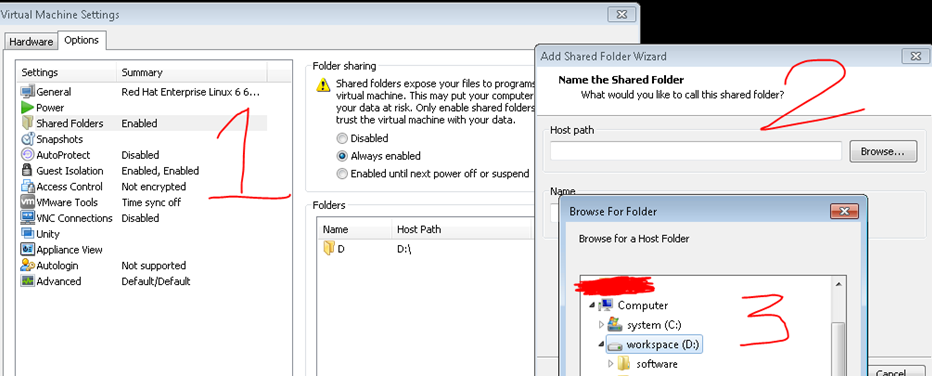The image size is (932, 376).
Task: Click the system (C:) drive icon
Action: coord(616,325)
